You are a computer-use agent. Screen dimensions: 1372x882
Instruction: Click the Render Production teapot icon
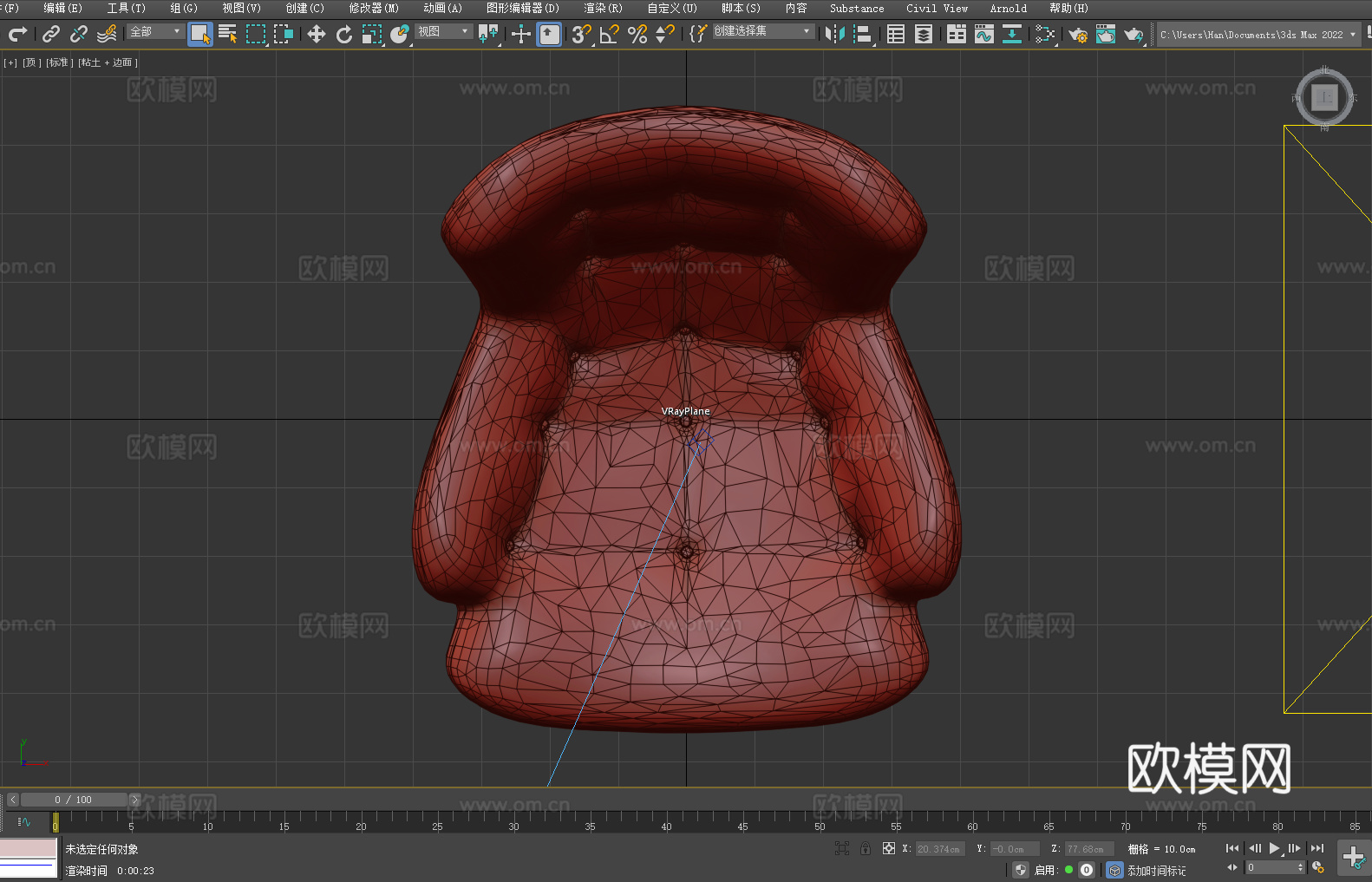point(1134,34)
